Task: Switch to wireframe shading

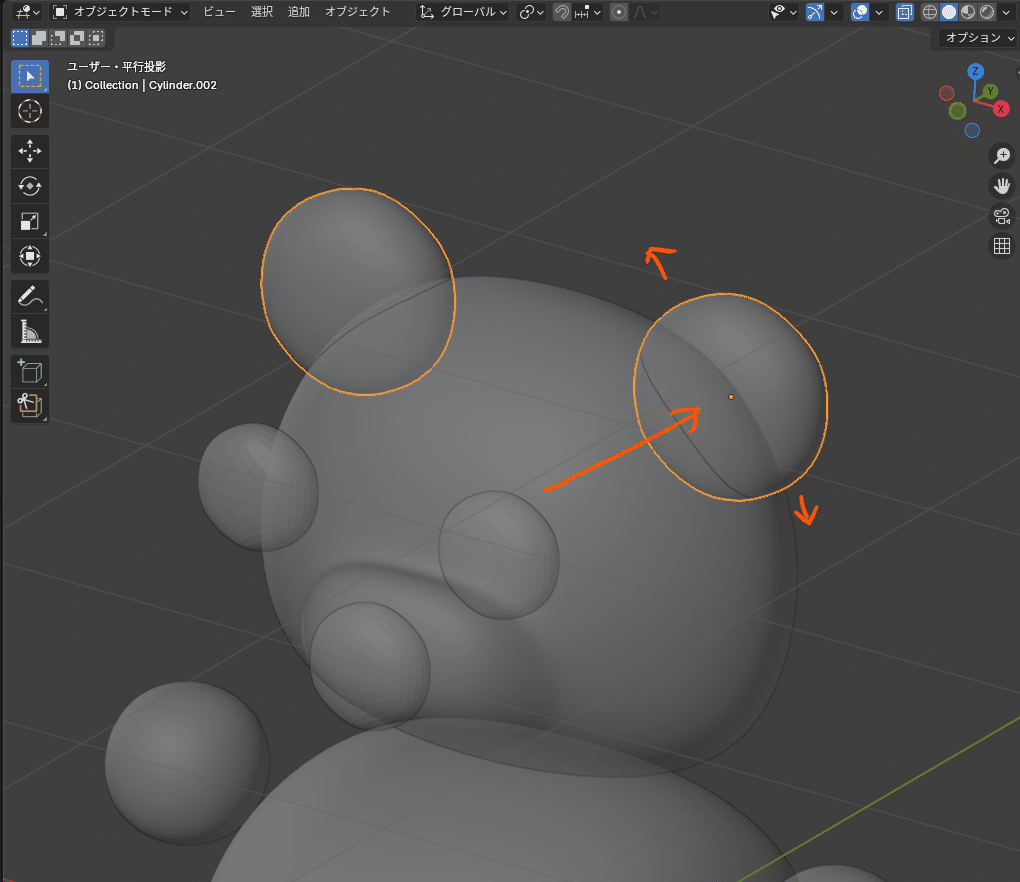Action: (930, 12)
